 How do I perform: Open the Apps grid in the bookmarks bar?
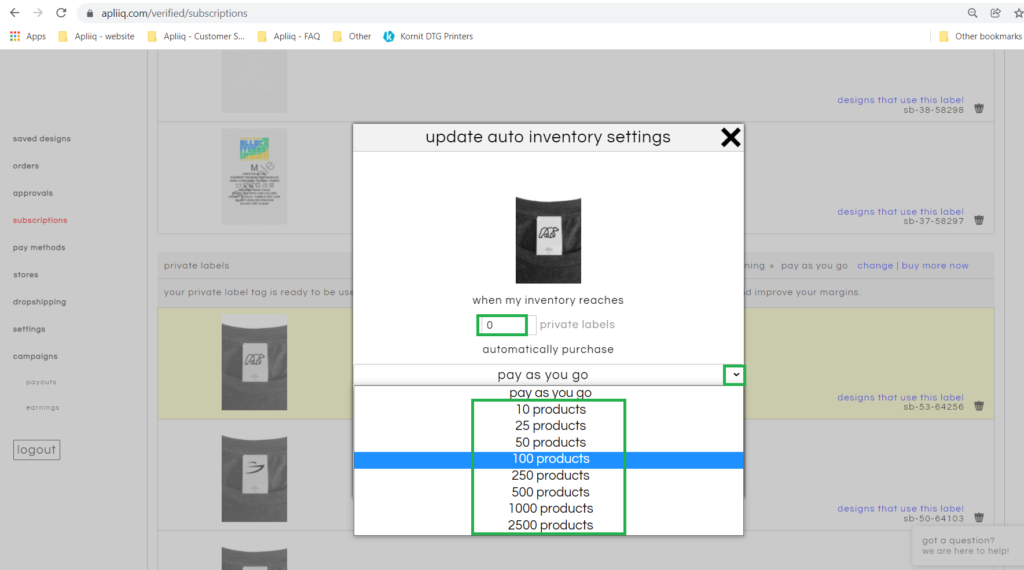[x=27, y=37]
